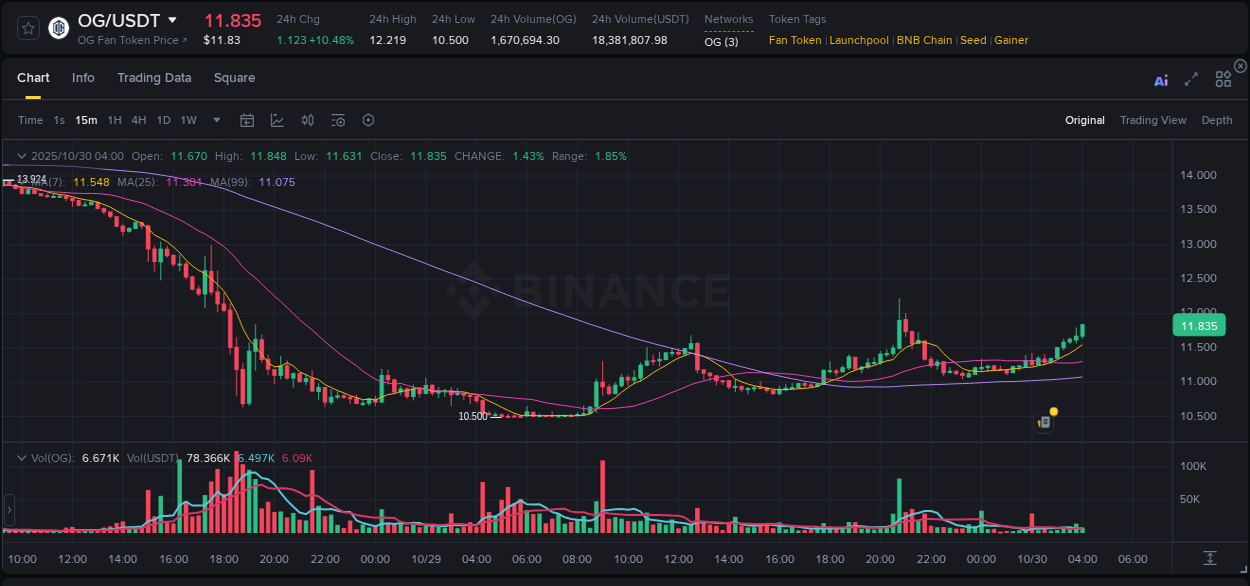Expand the extra timeframes dropdown arrow

click(x=215, y=120)
